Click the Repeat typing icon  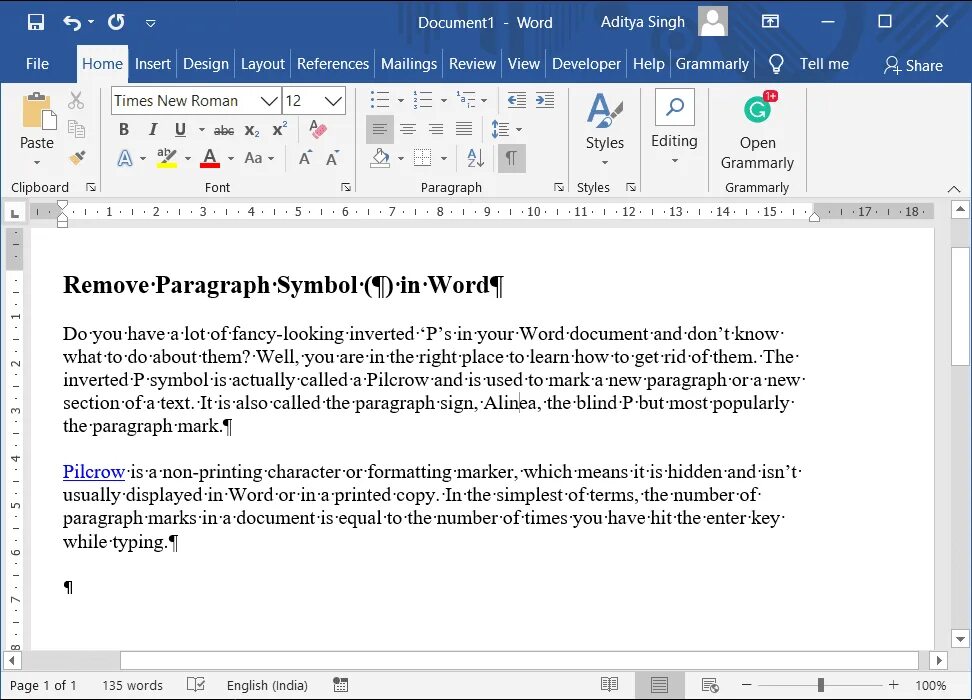click(116, 22)
